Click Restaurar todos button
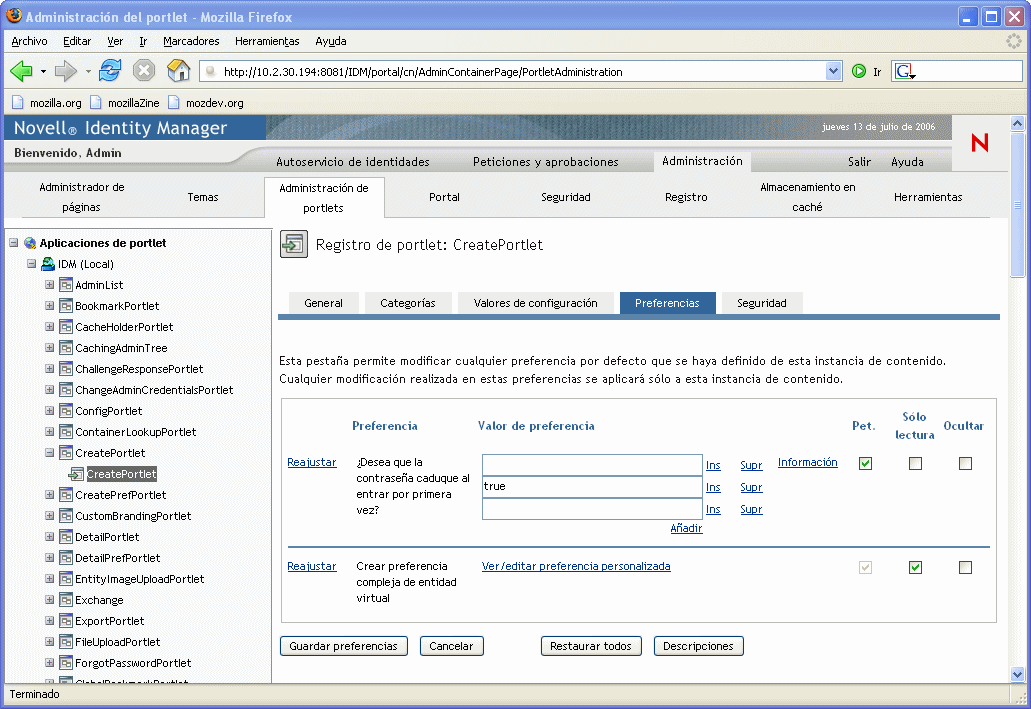1031x709 pixels. 590,647
